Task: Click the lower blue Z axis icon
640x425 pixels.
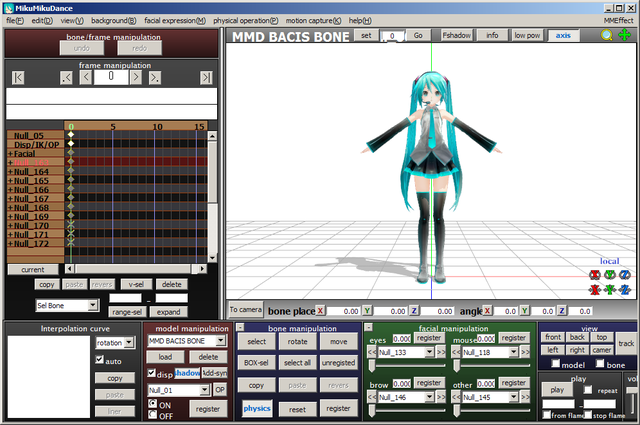Action: tap(624, 290)
